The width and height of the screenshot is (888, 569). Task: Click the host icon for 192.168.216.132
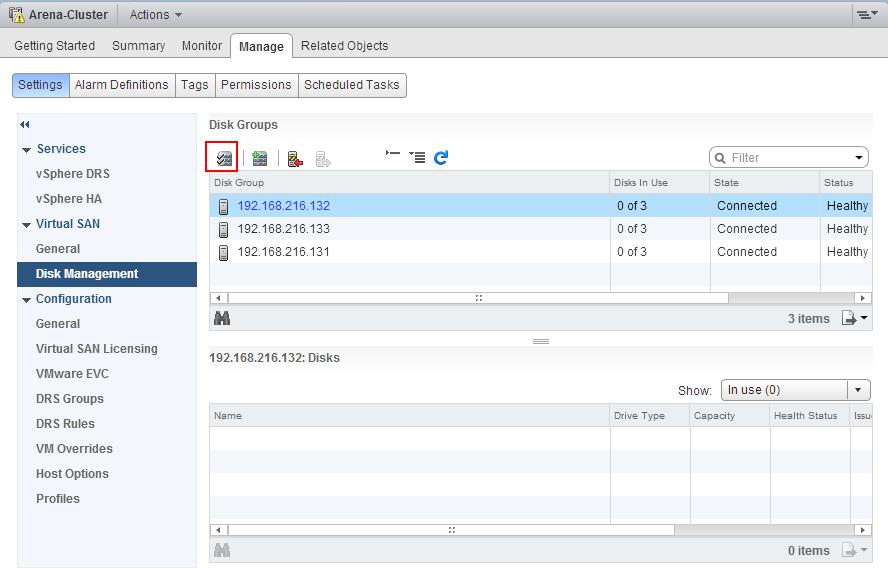(x=224, y=207)
